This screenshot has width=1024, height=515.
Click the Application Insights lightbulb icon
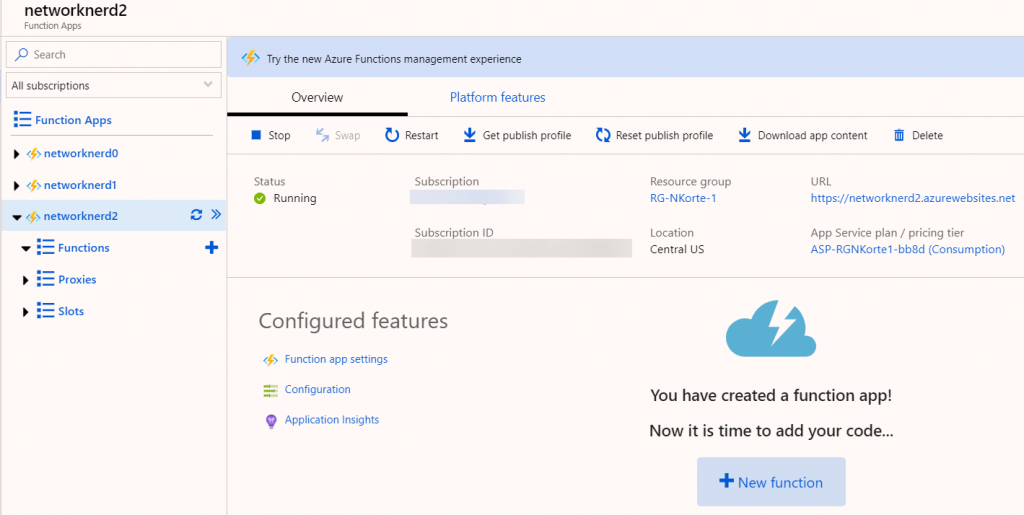[271, 421]
